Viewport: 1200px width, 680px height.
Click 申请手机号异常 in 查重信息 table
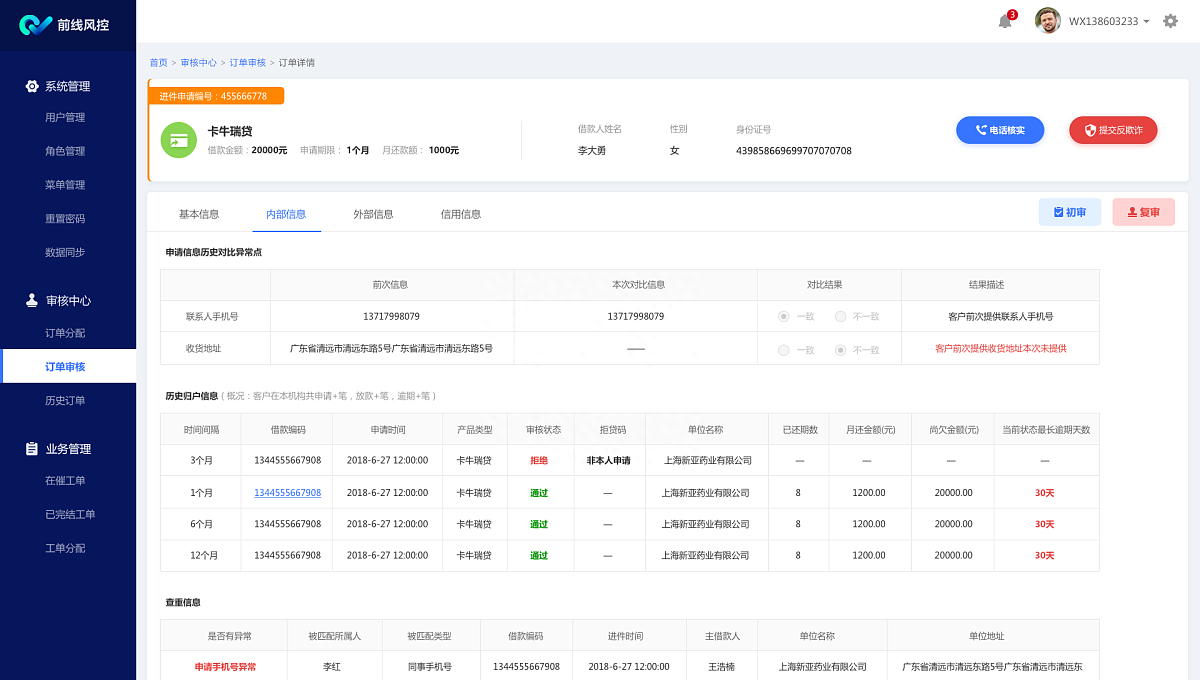tap(225, 667)
